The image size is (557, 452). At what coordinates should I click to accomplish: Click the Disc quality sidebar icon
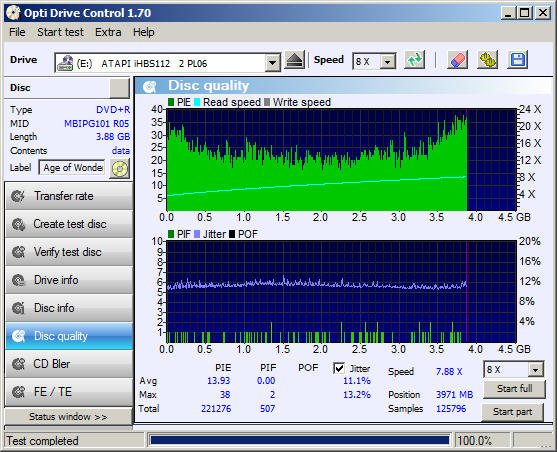point(18,336)
